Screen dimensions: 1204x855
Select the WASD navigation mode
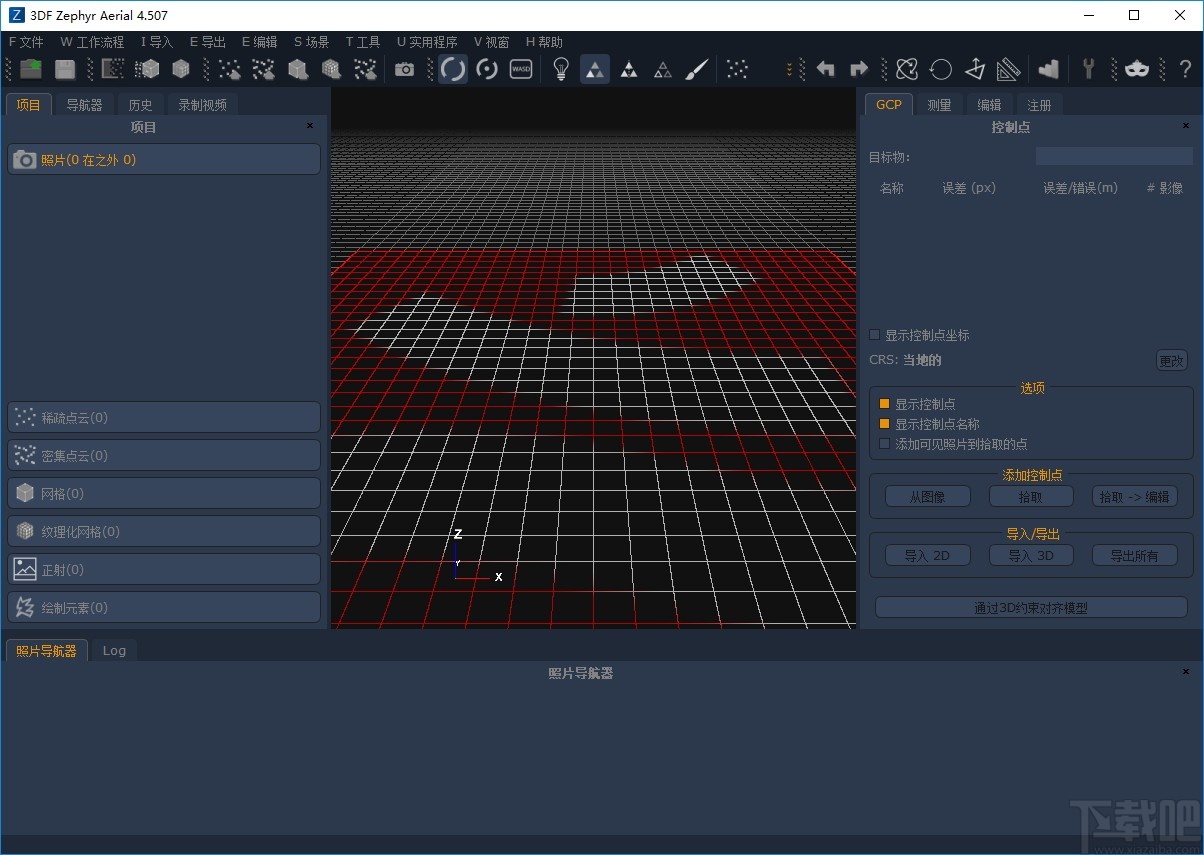click(x=520, y=68)
